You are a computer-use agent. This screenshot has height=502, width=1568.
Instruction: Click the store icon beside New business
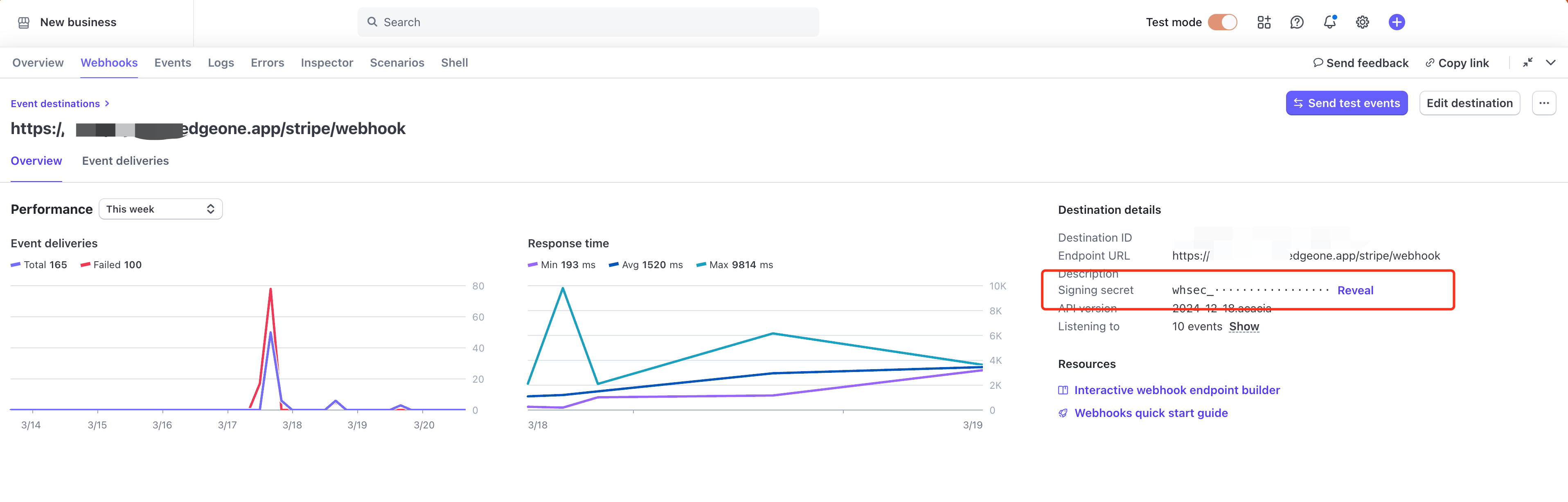[x=24, y=22]
